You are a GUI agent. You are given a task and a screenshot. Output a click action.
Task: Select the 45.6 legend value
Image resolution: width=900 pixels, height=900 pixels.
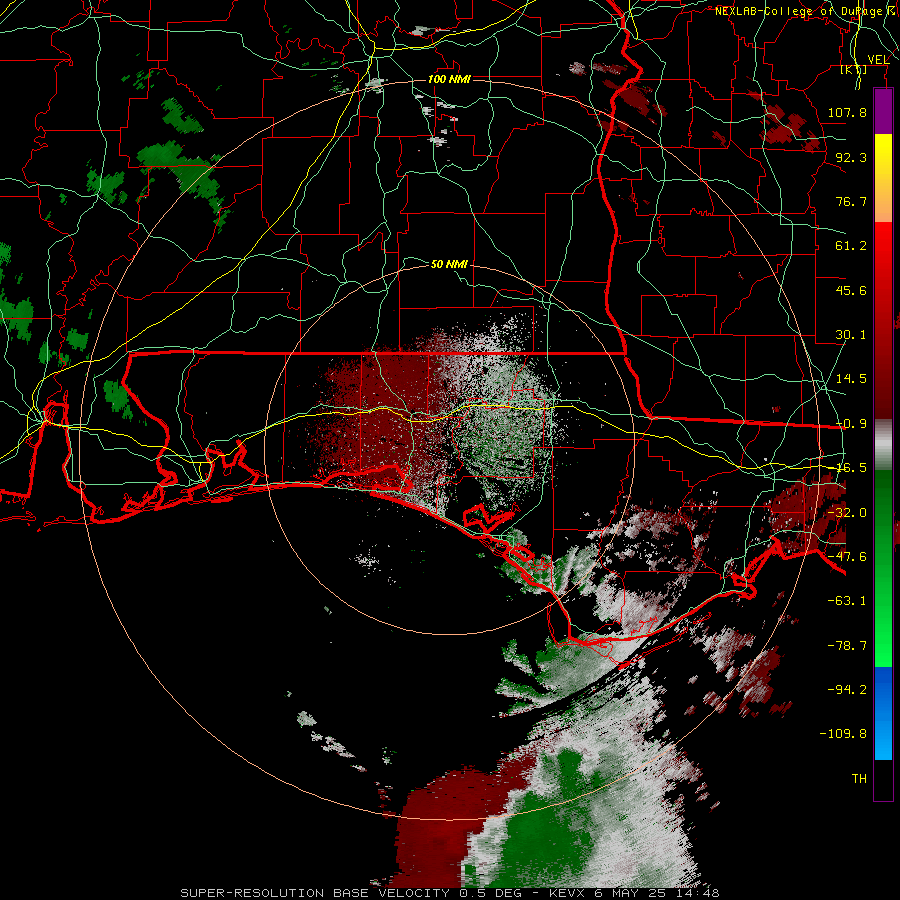point(851,290)
